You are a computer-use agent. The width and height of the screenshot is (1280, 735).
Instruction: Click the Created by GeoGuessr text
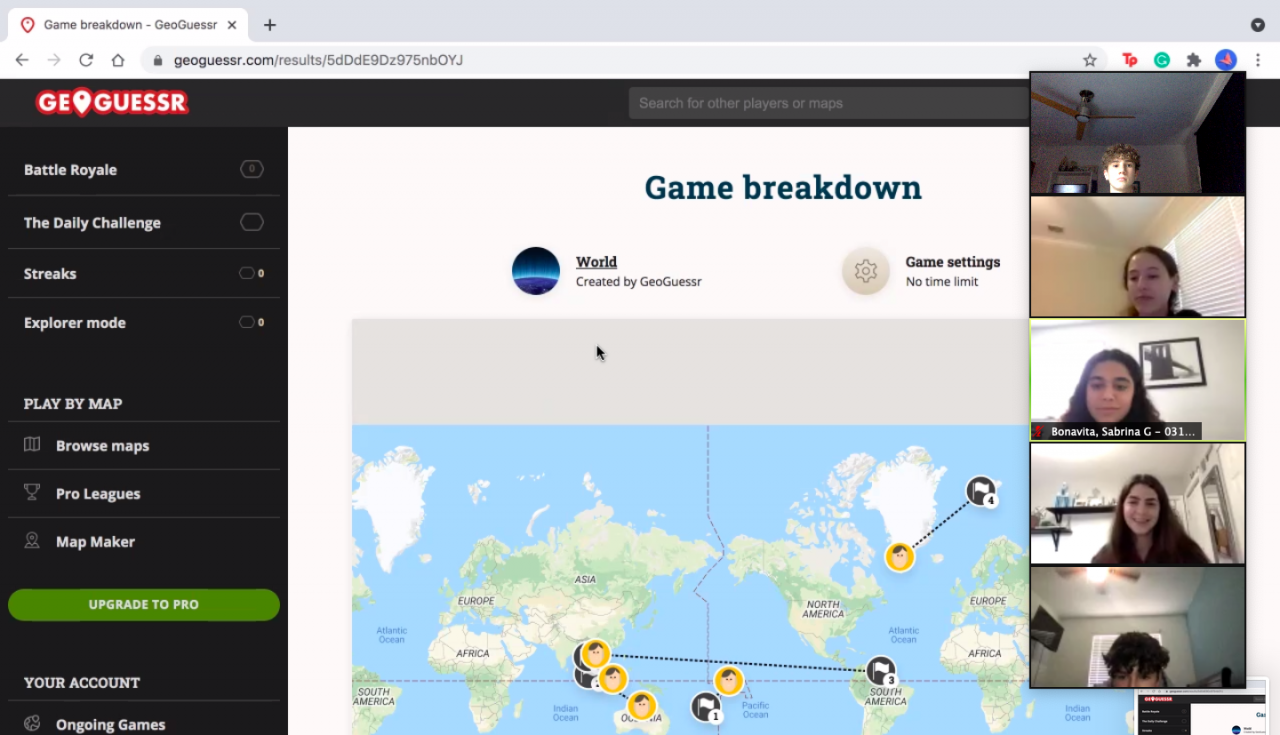click(639, 282)
